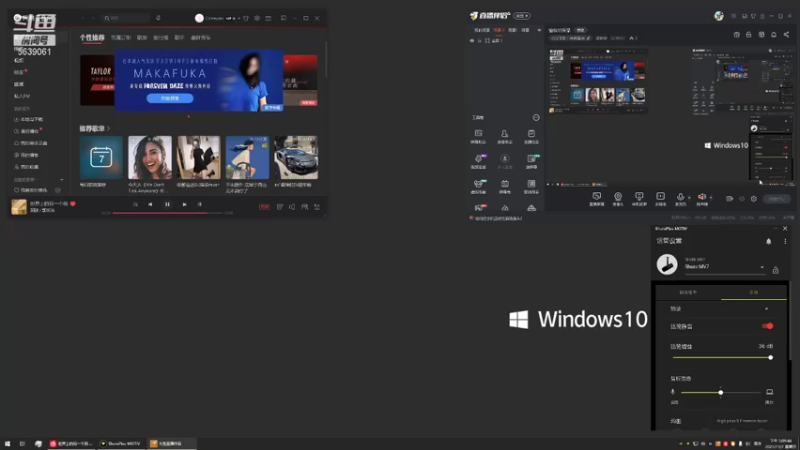
Task: Select the second tab next to 个性推荐
Action: pos(121,38)
